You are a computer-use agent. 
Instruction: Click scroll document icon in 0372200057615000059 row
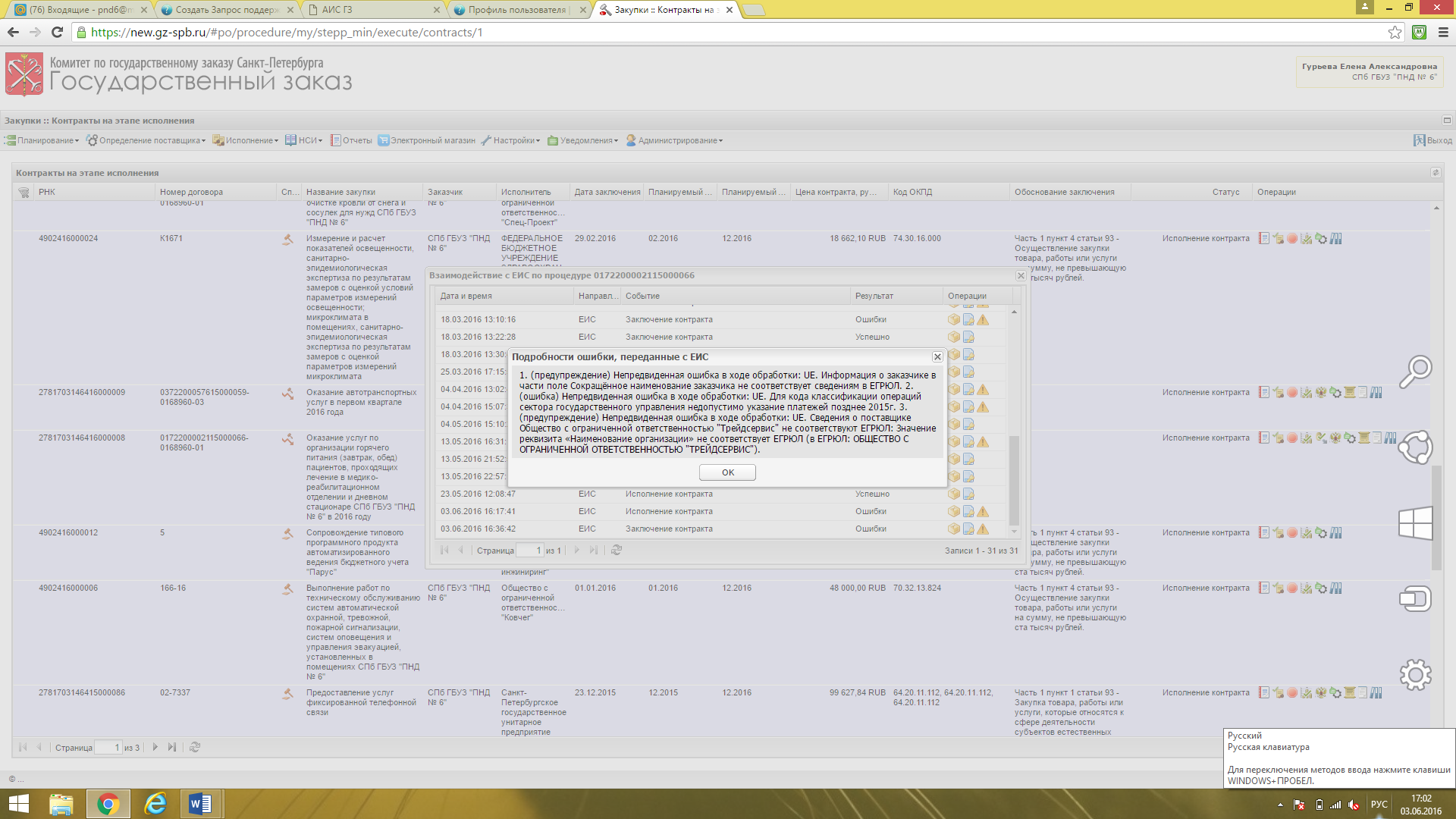click(x=1350, y=393)
